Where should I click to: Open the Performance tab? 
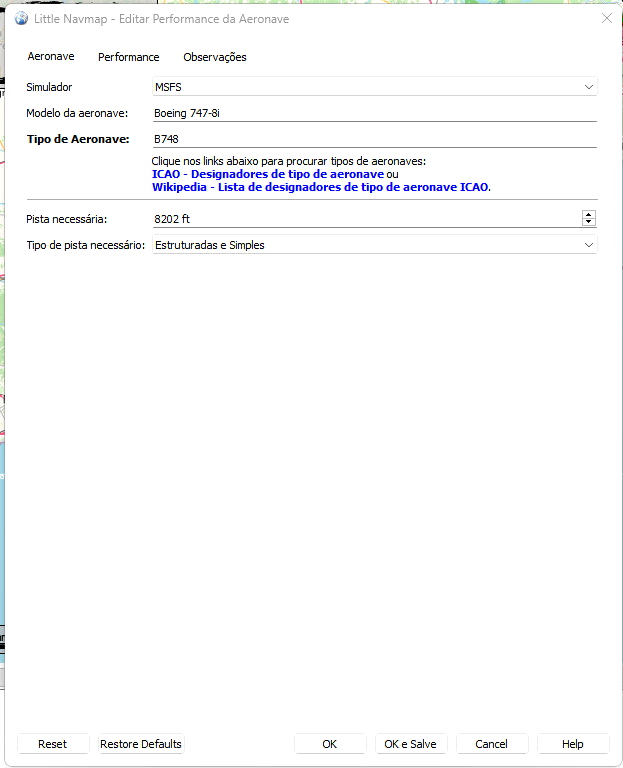(x=128, y=57)
